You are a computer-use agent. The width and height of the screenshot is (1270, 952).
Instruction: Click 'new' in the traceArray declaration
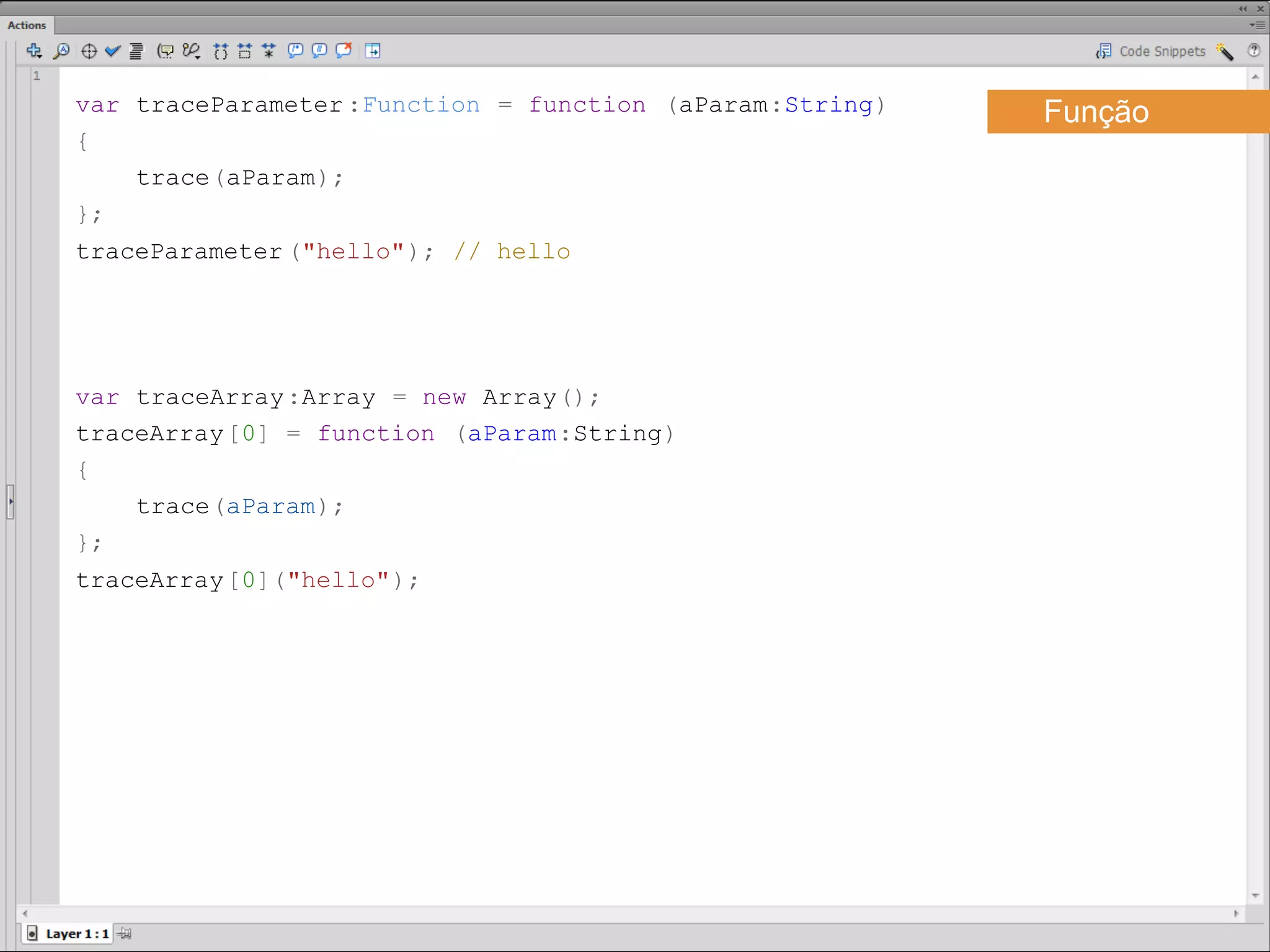tap(444, 397)
